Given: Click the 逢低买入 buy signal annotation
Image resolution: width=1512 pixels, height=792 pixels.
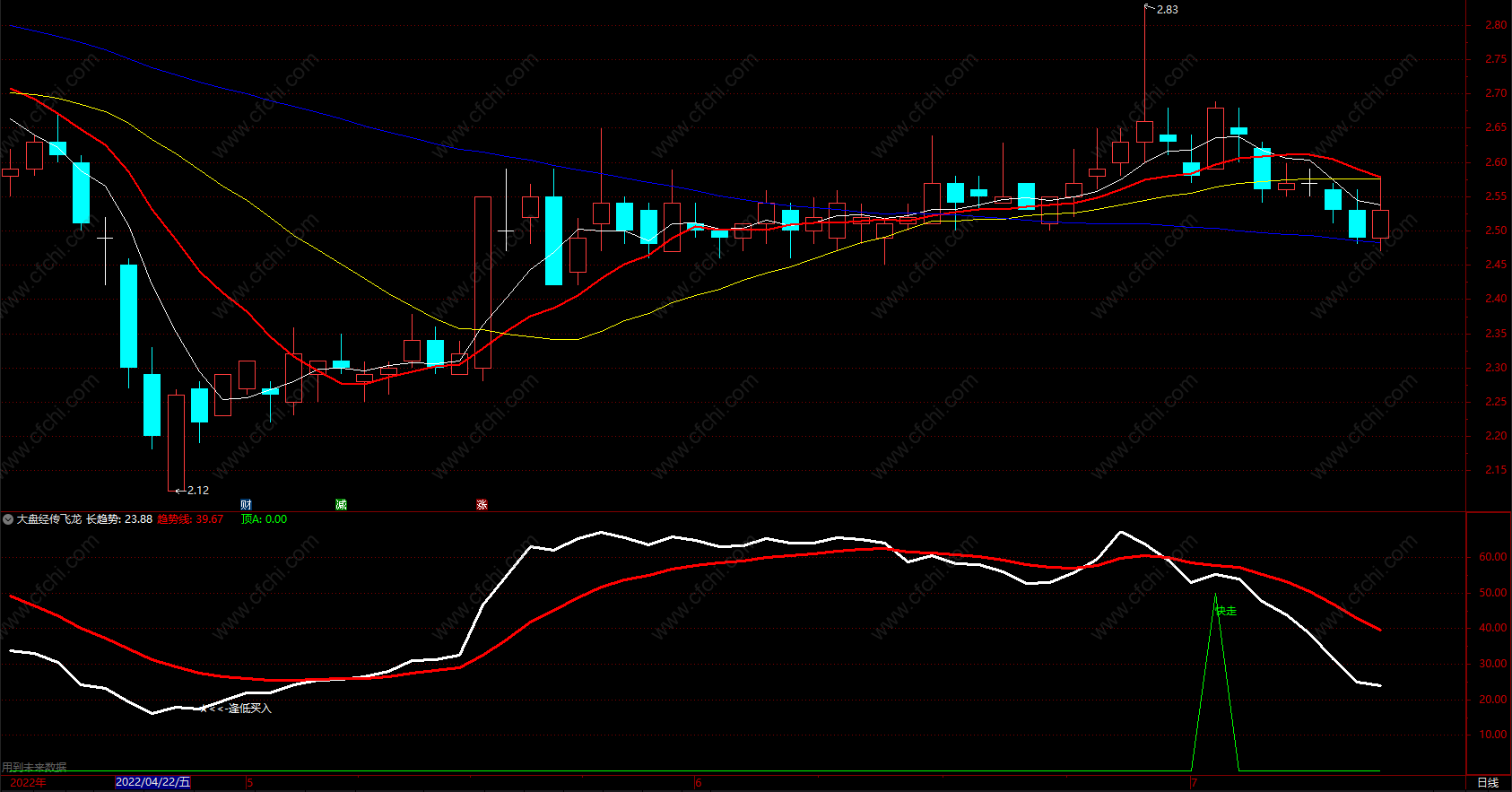Looking at the screenshot, I should click(x=249, y=709).
